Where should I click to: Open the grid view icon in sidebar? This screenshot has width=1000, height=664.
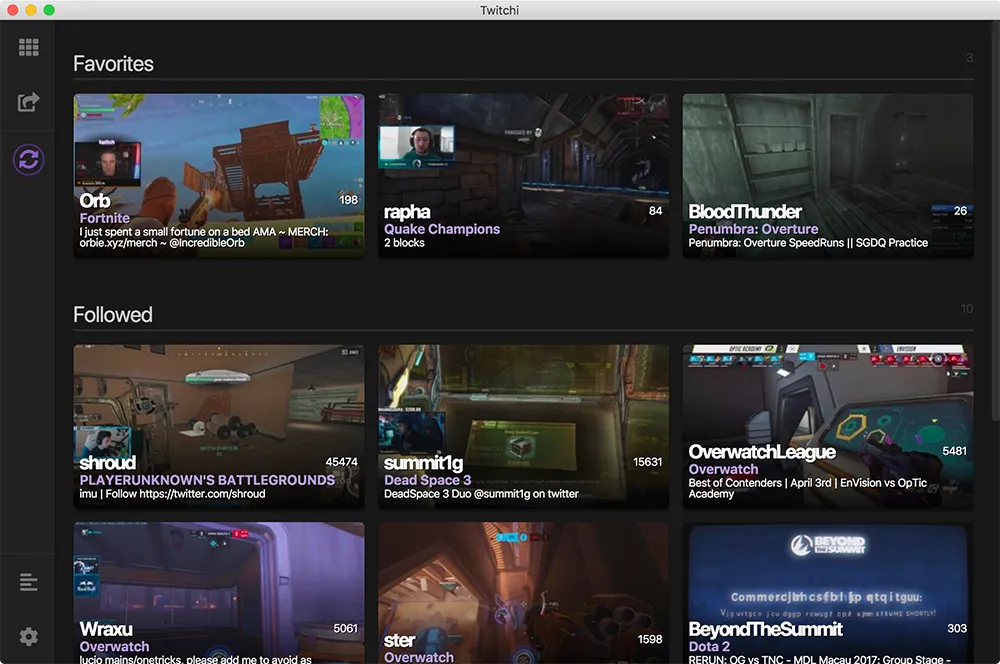[28, 47]
